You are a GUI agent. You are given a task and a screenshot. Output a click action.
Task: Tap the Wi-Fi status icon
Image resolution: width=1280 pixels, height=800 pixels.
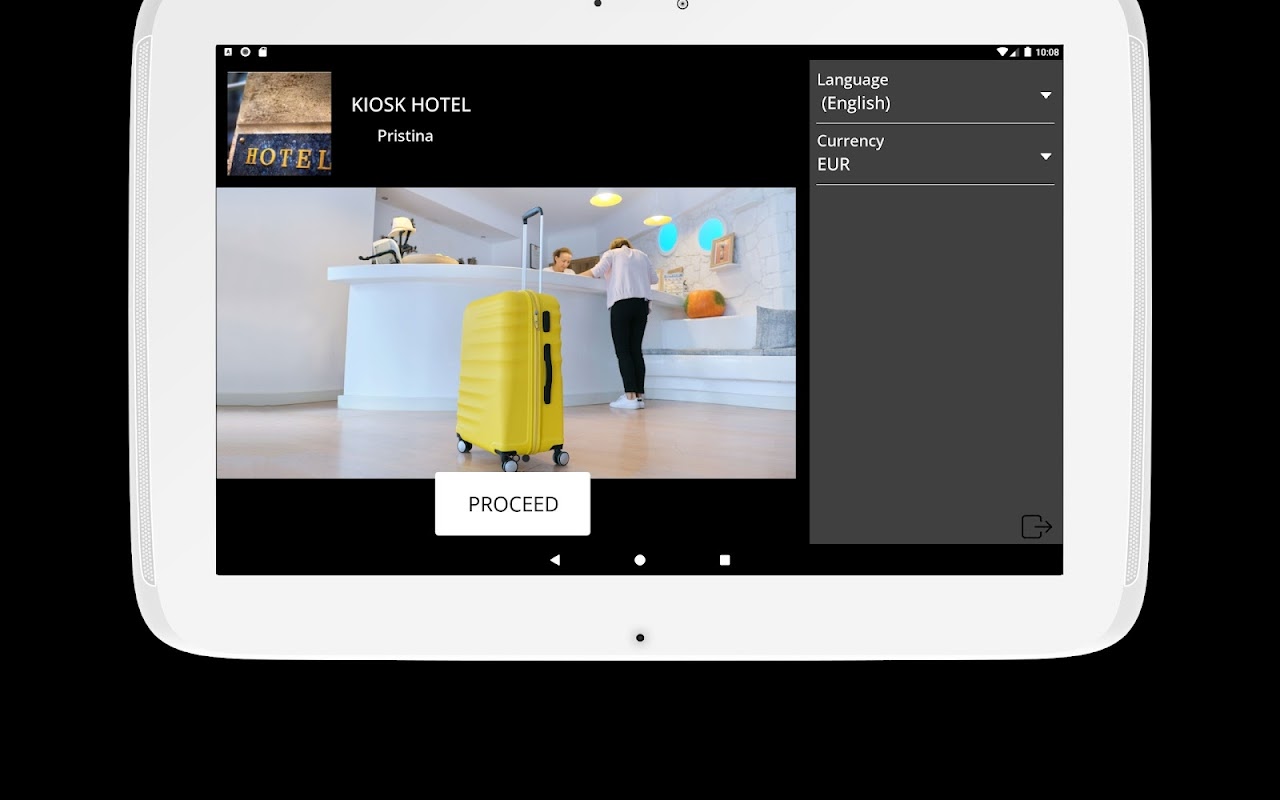(x=1002, y=52)
